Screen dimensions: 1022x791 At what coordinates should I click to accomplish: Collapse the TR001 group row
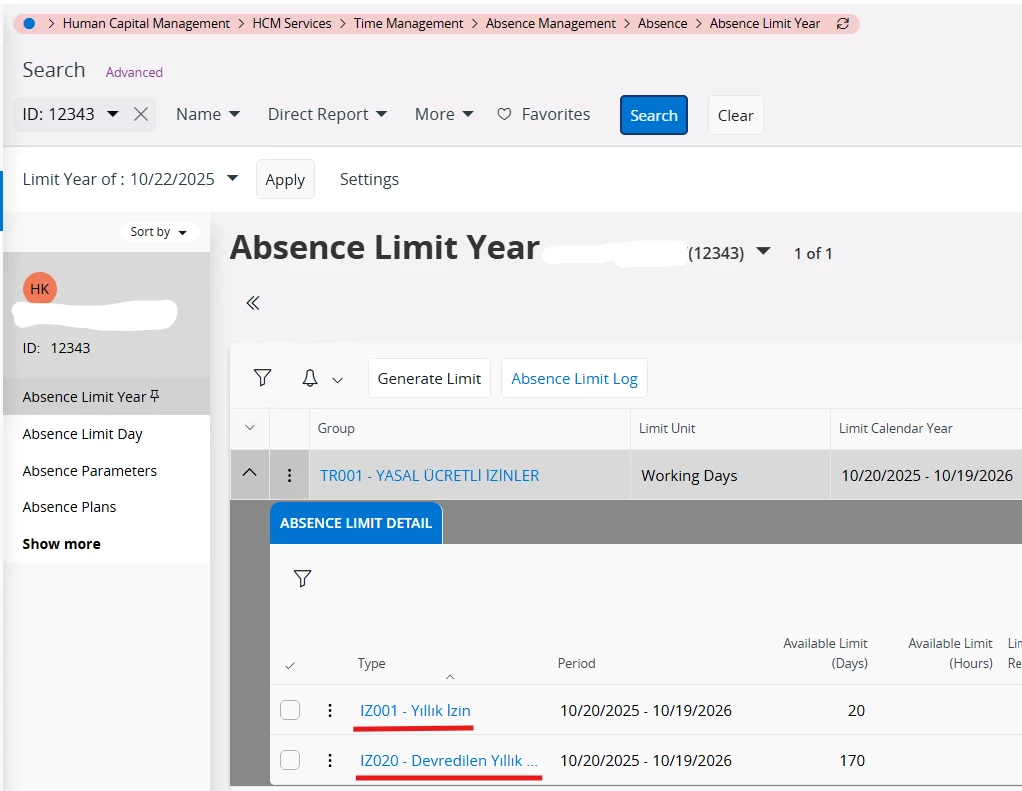pyautogui.click(x=250, y=474)
